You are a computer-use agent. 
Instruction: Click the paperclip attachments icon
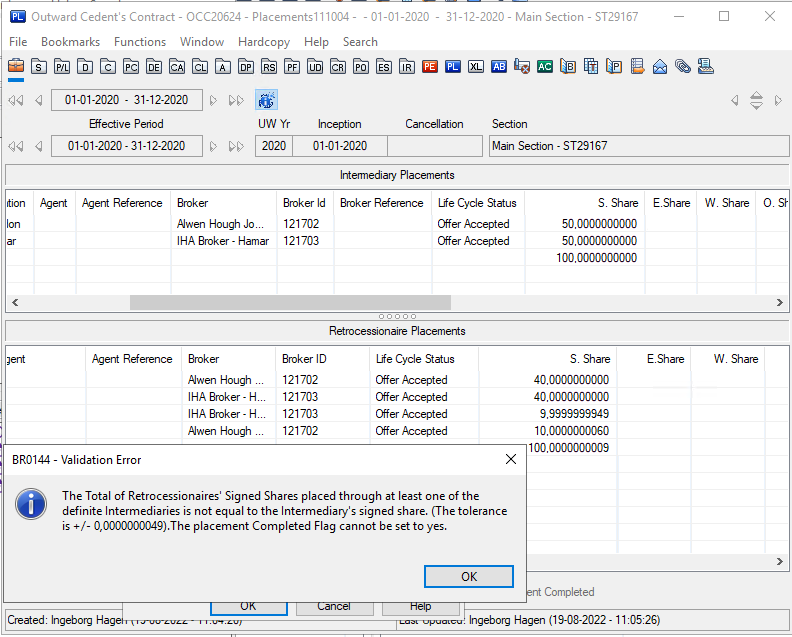click(x=682, y=66)
